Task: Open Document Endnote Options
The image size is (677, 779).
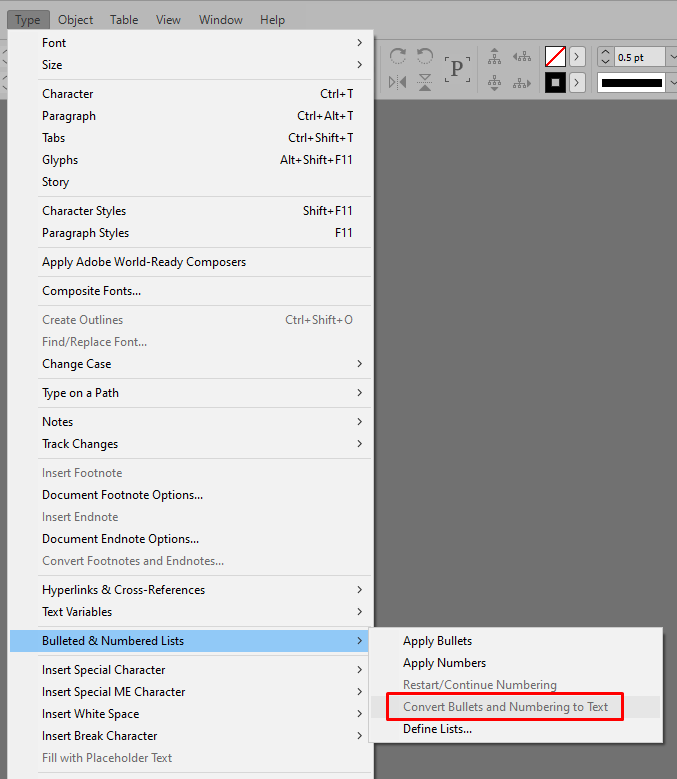Action: tap(191, 539)
